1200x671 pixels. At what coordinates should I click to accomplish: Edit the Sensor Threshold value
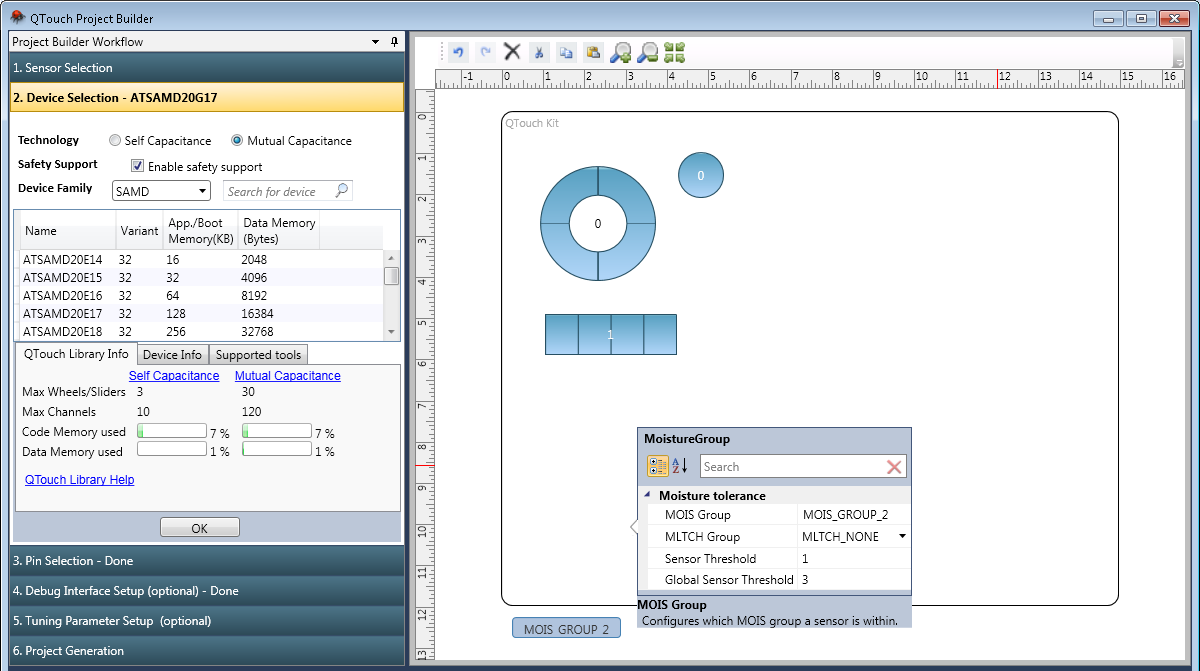pos(854,559)
